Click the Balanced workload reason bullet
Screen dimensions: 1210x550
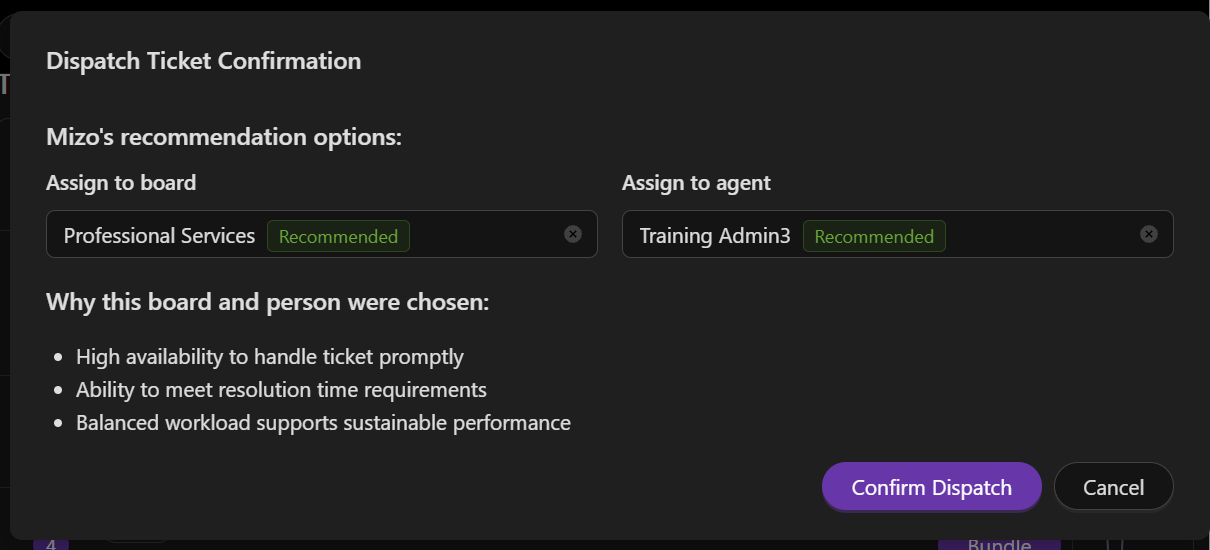[x=323, y=423]
